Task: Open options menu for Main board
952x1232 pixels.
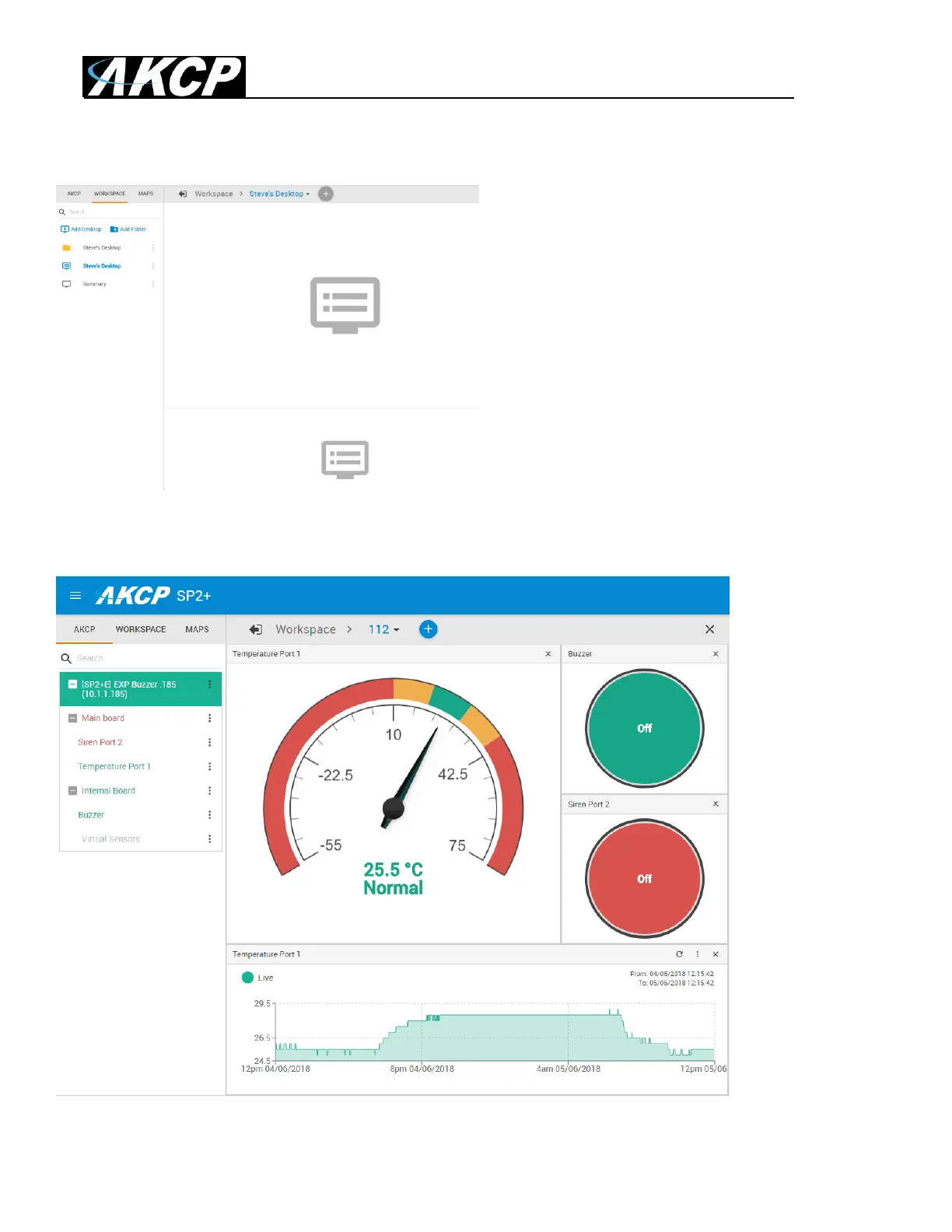Action: [209, 719]
